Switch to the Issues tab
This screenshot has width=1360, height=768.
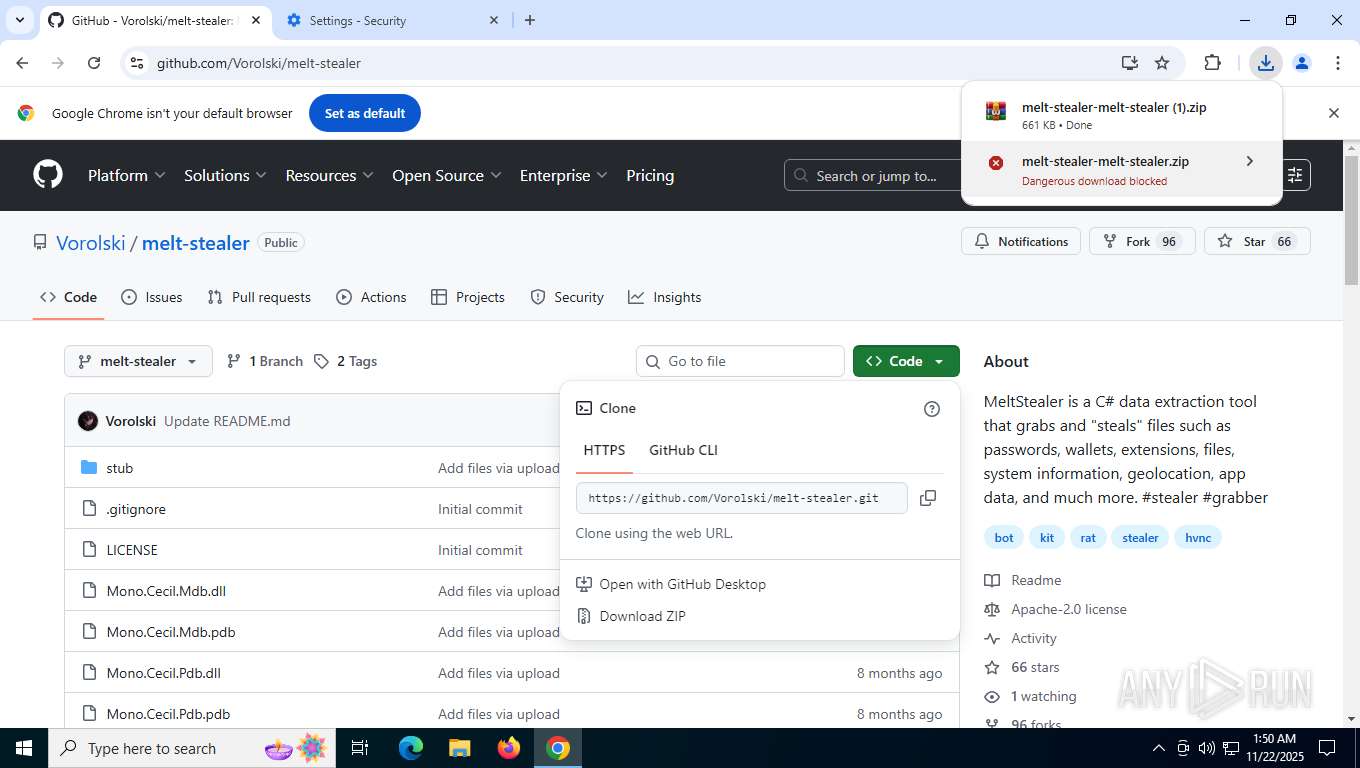click(x=151, y=297)
